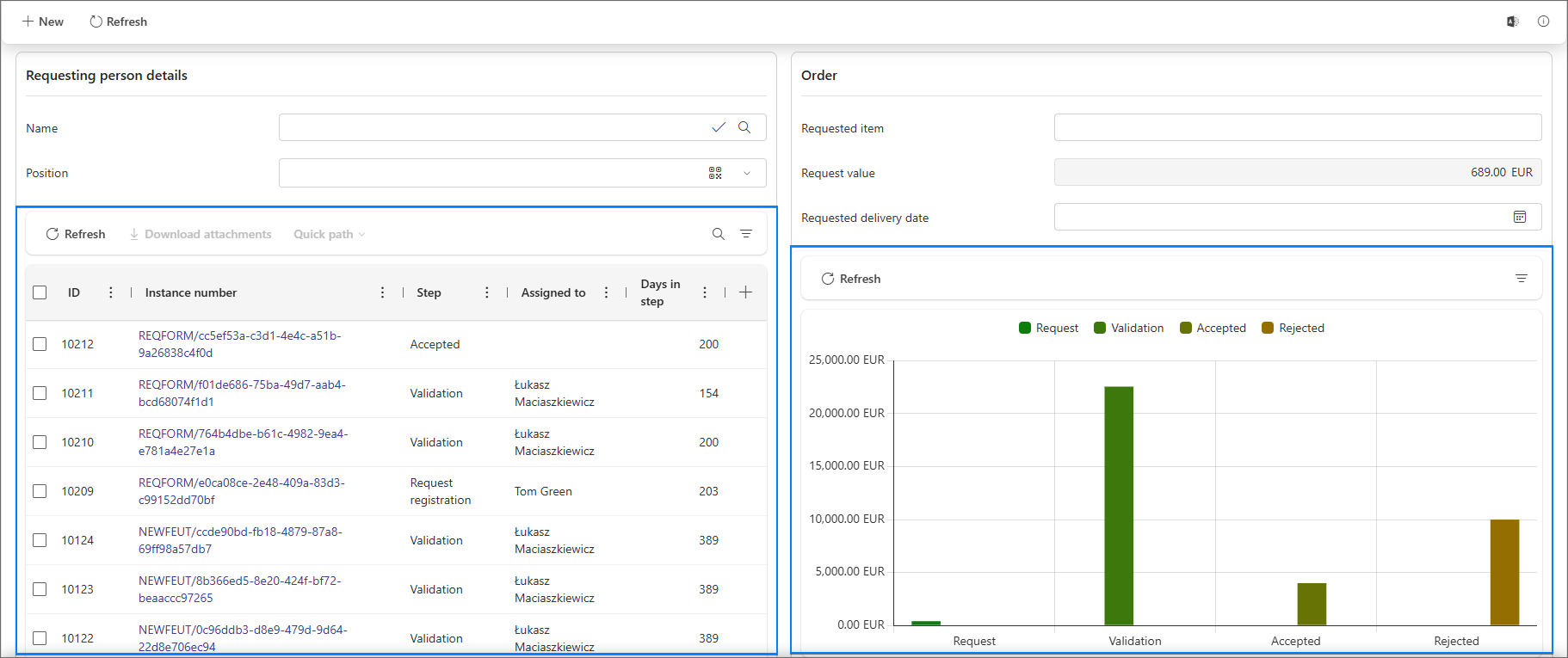Click Request registration step cell

pos(441,491)
